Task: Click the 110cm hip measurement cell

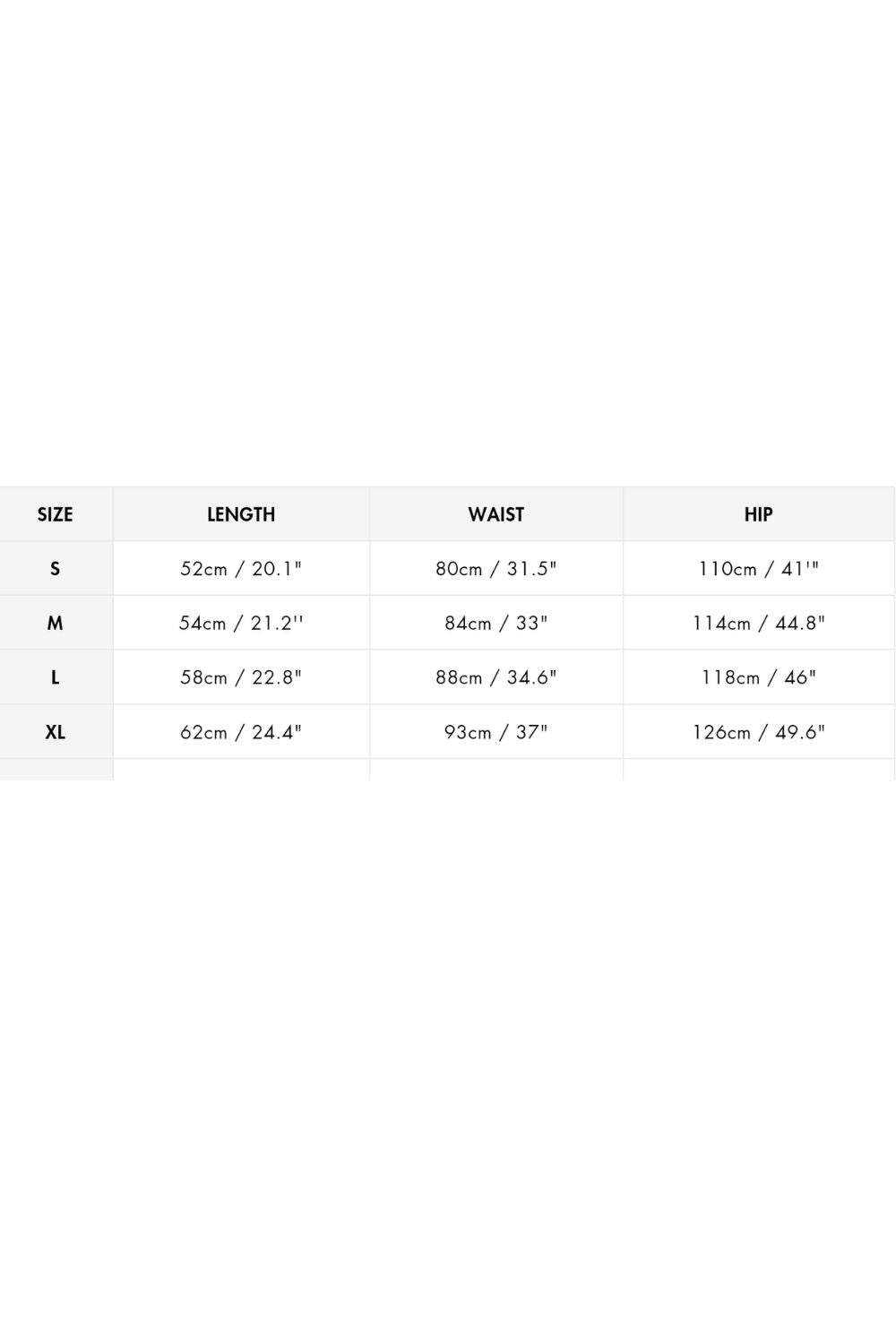Action: click(x=758, y=569)
